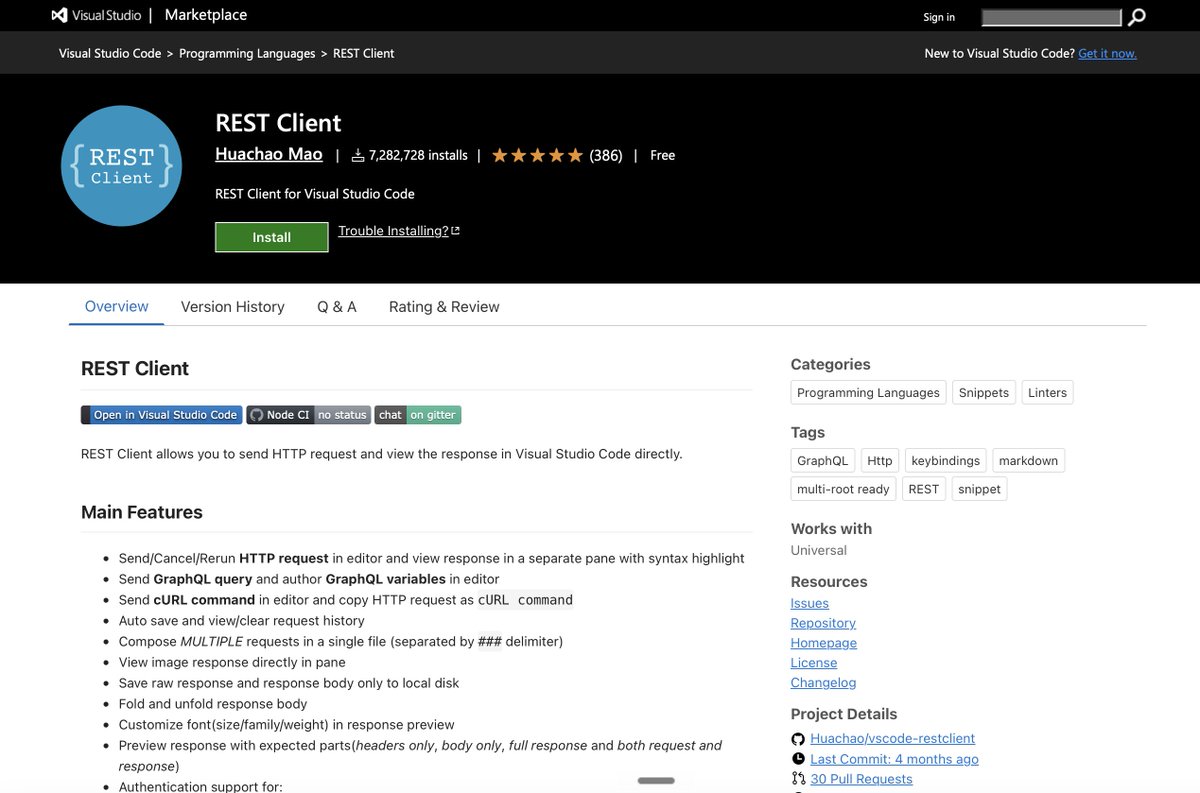This screenshot has height=793, width=1200.
Task: Select the Programming Languages category tag
Action: [869, 393]
